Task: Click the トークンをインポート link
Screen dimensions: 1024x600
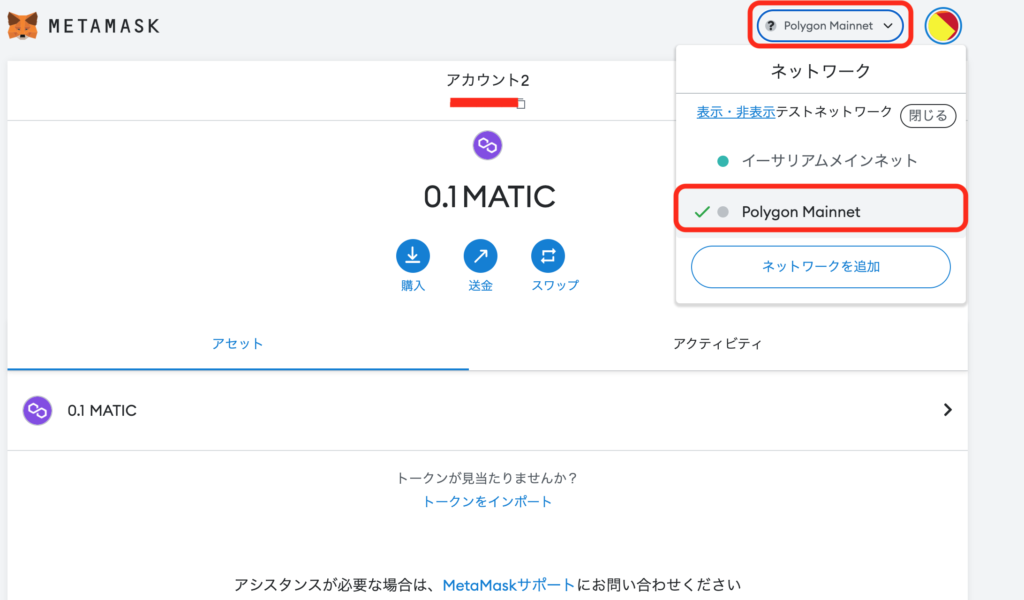Action: coord(487,501)
